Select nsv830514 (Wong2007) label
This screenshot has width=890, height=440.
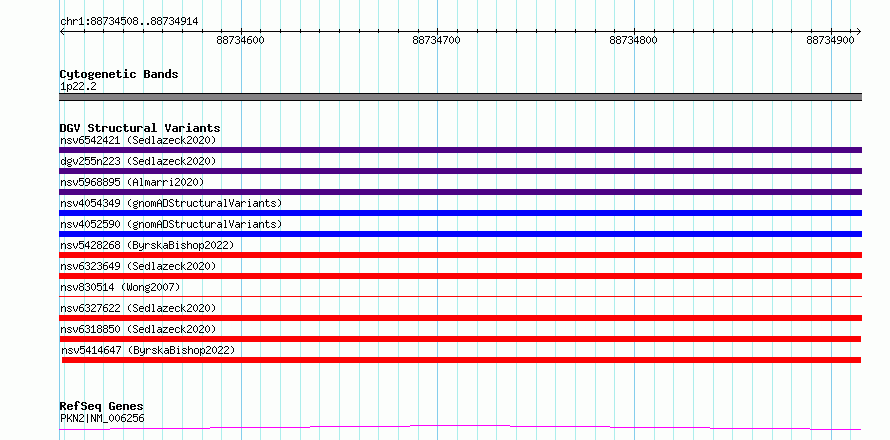click(x=120, y=287)
